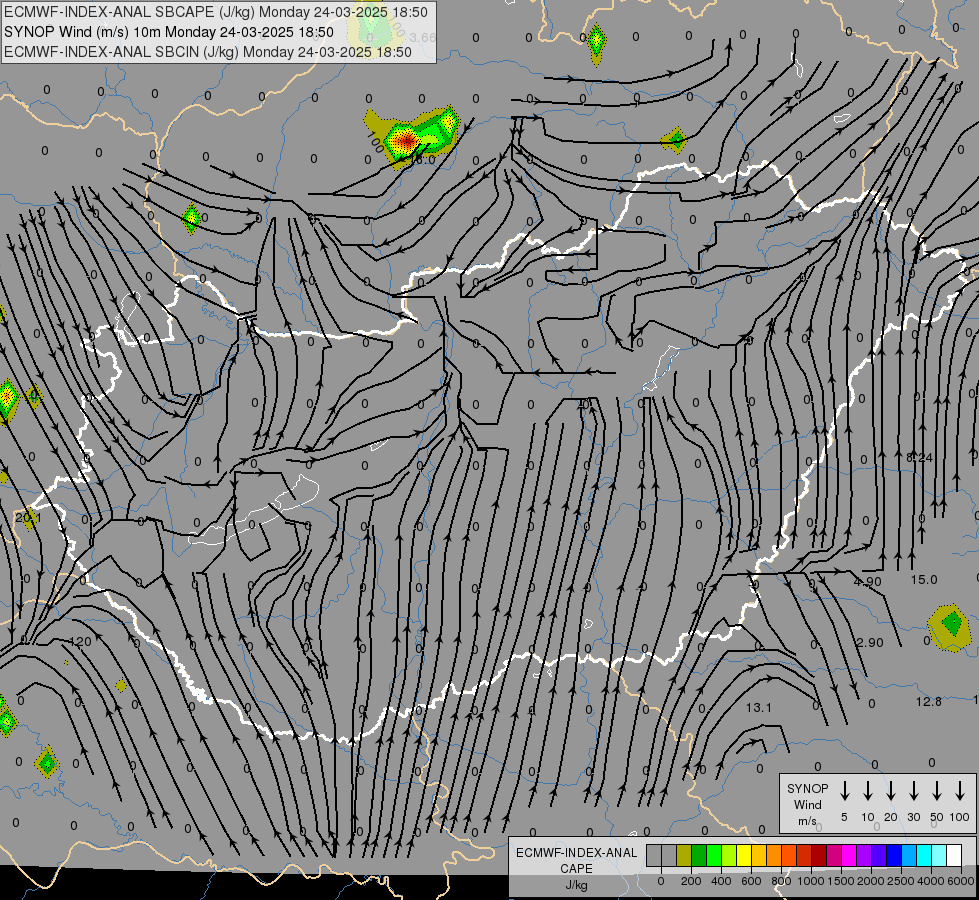Click the map value 15.0
The image size is (979, 900).
point(923,580)
